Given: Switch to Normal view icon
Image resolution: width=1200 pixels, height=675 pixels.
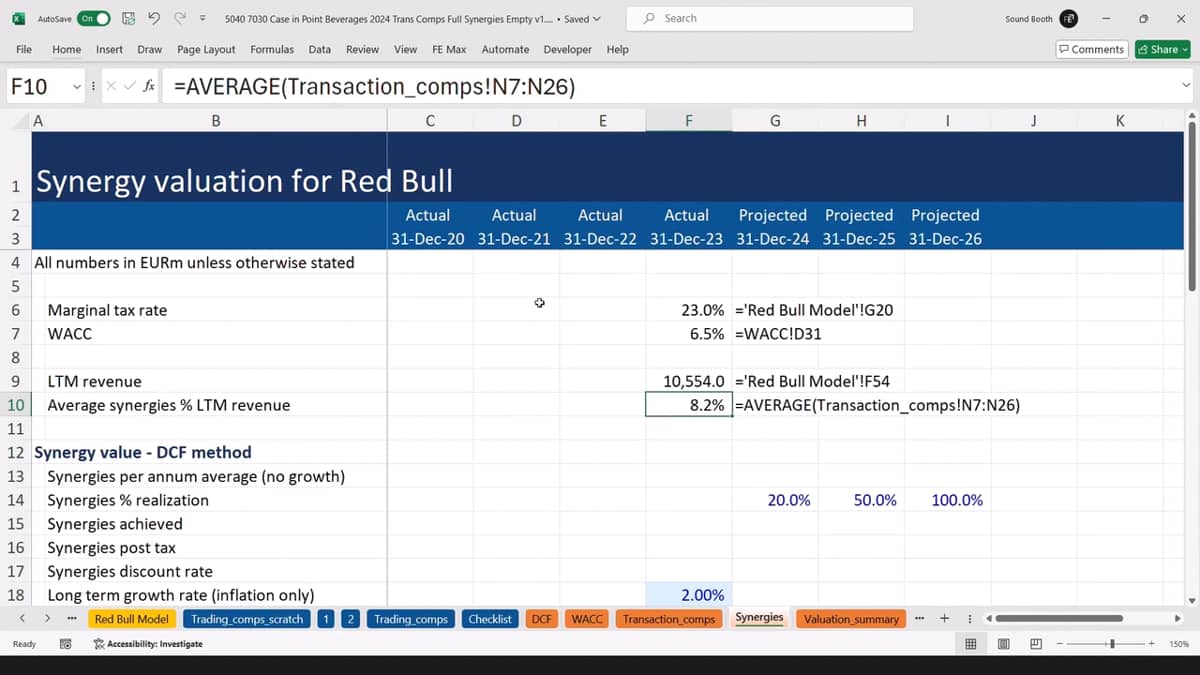Looking at the screenshot, I should (x=970, y=644).
